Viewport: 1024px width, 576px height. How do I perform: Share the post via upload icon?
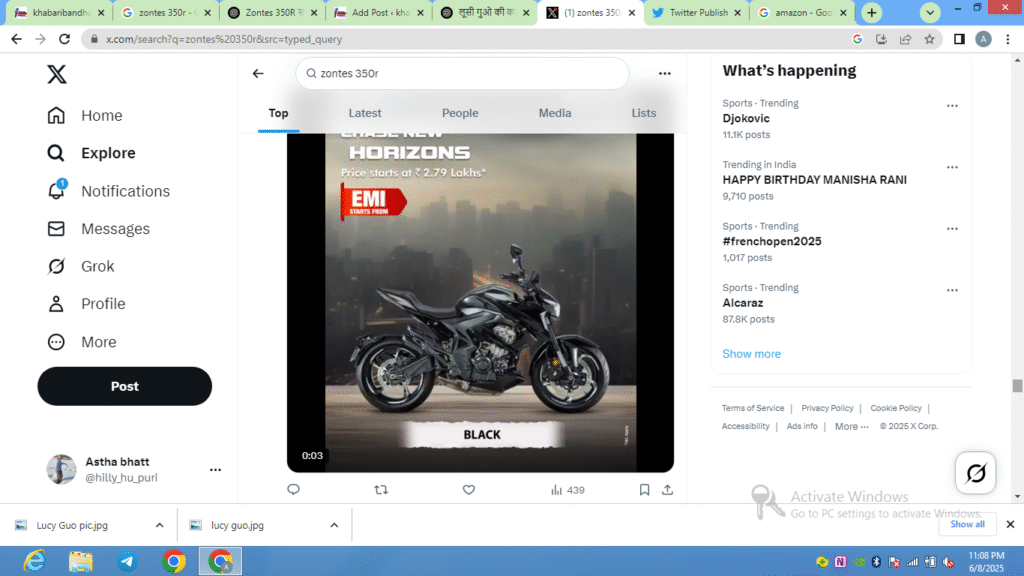(x=667, y=489)
